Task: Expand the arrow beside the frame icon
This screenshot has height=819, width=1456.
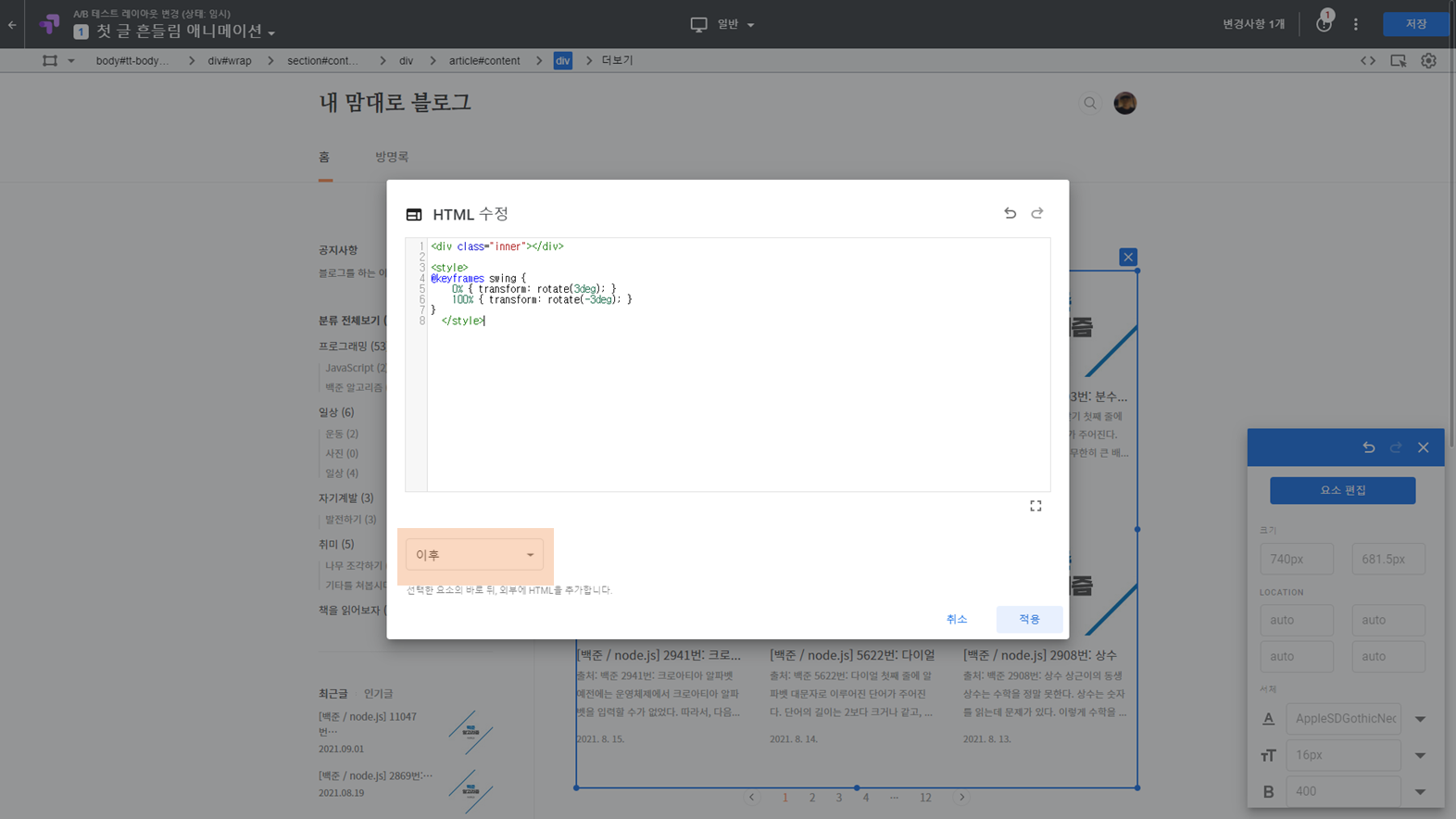Action: (x=71, y=61)
